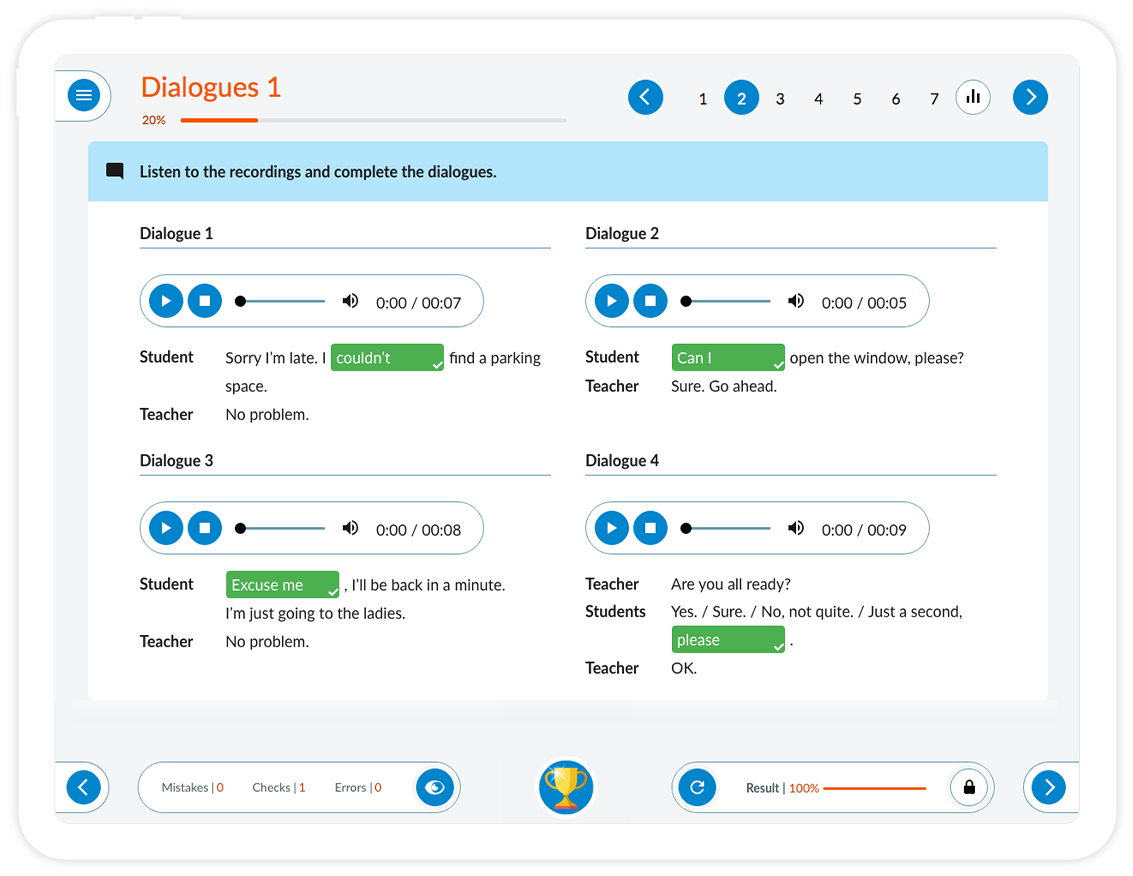Mute the Dialogue 4 audio volume
Image resolution: width=1133 pixels, height=876 pixels.
tap(796, 528)
